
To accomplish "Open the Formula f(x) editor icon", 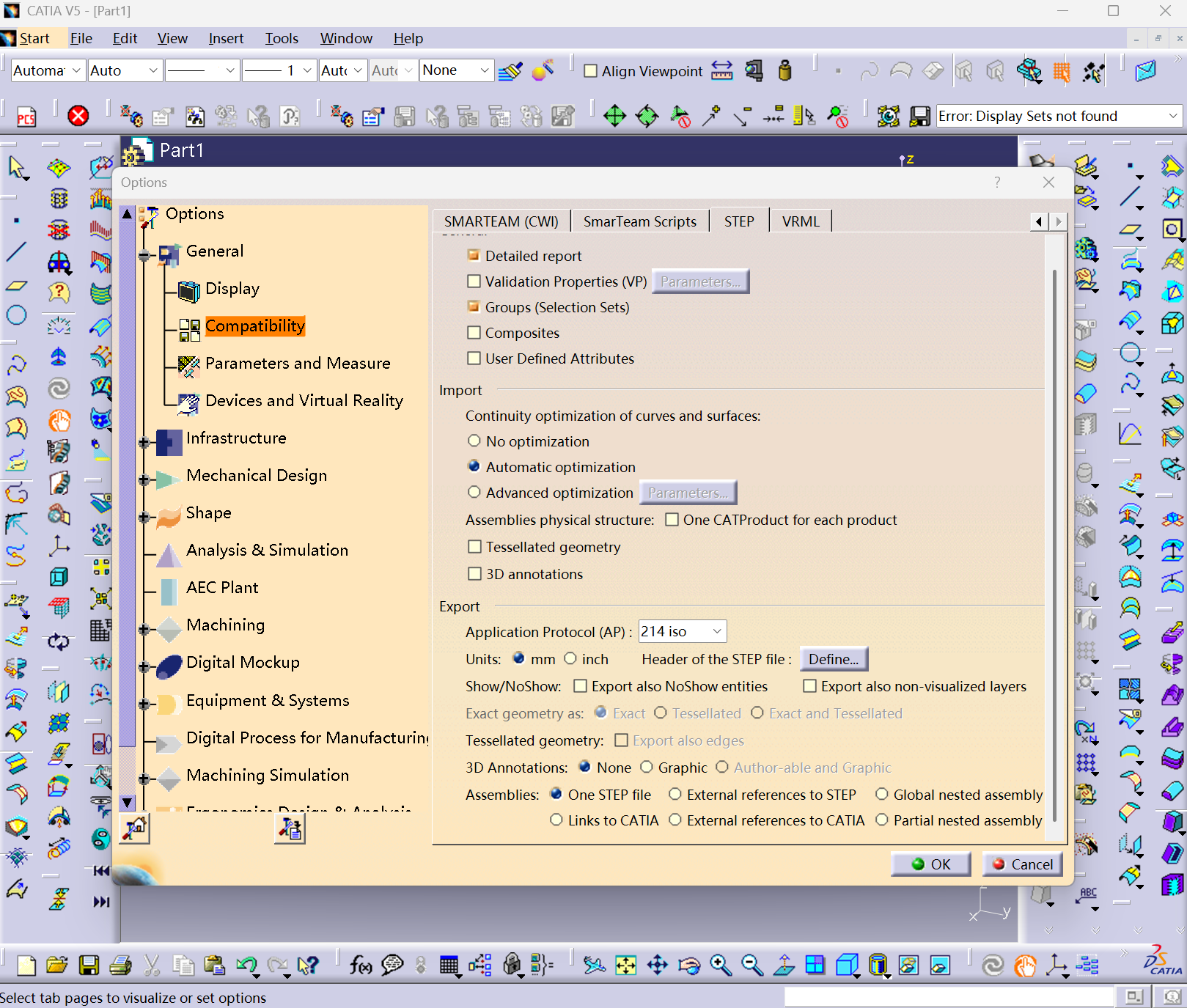I will point(360,965).
